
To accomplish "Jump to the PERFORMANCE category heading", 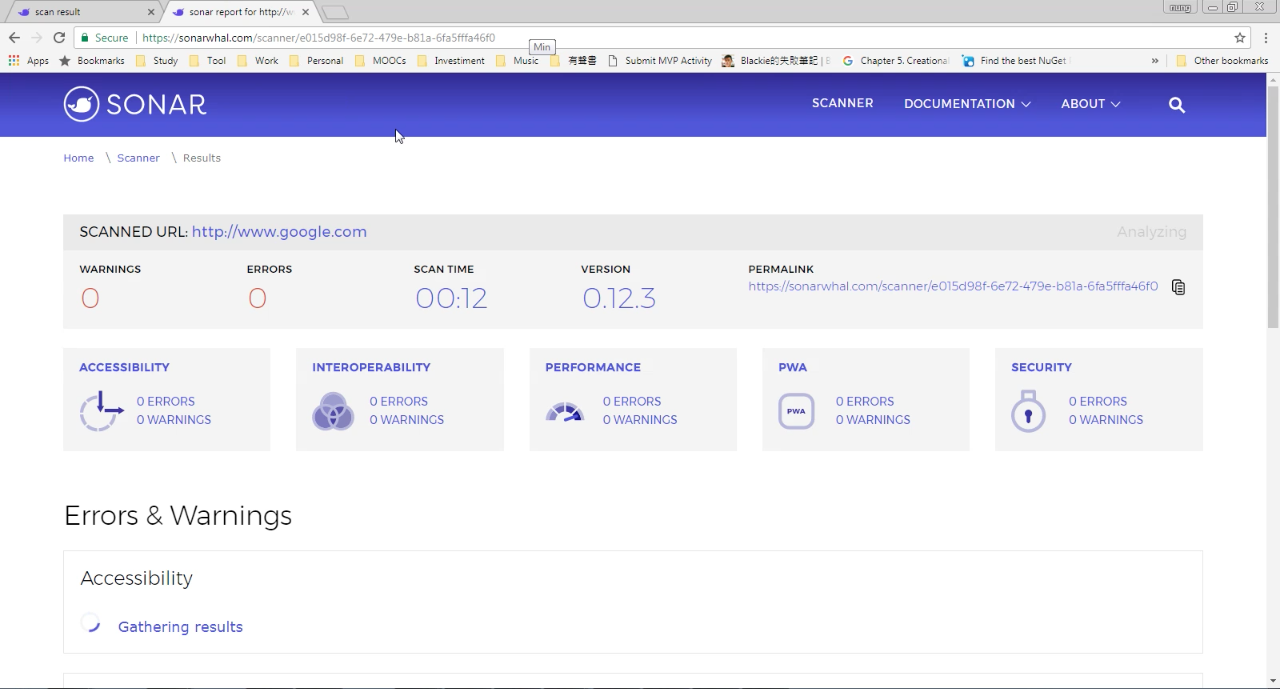I will (x=593, y=367).
